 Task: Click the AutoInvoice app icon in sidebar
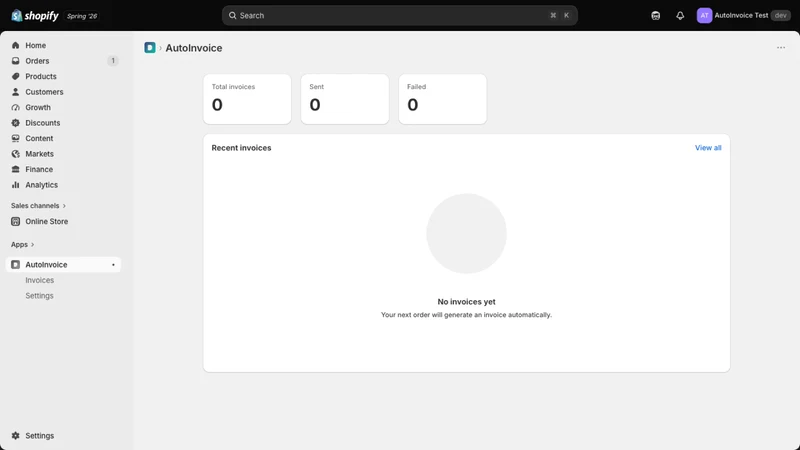click(15, 265)
